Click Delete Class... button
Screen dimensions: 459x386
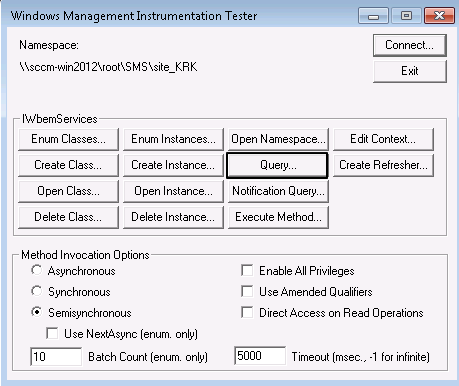pyautogui.click(x=68, y=217)
